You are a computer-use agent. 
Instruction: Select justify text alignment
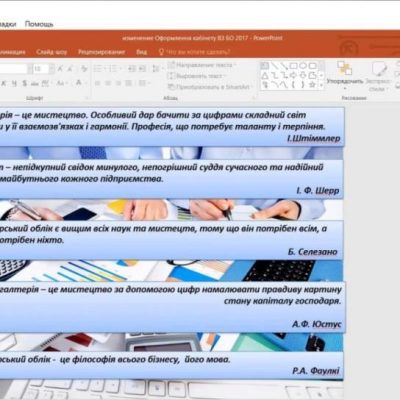pyautogui.click(x=129, y=83)
